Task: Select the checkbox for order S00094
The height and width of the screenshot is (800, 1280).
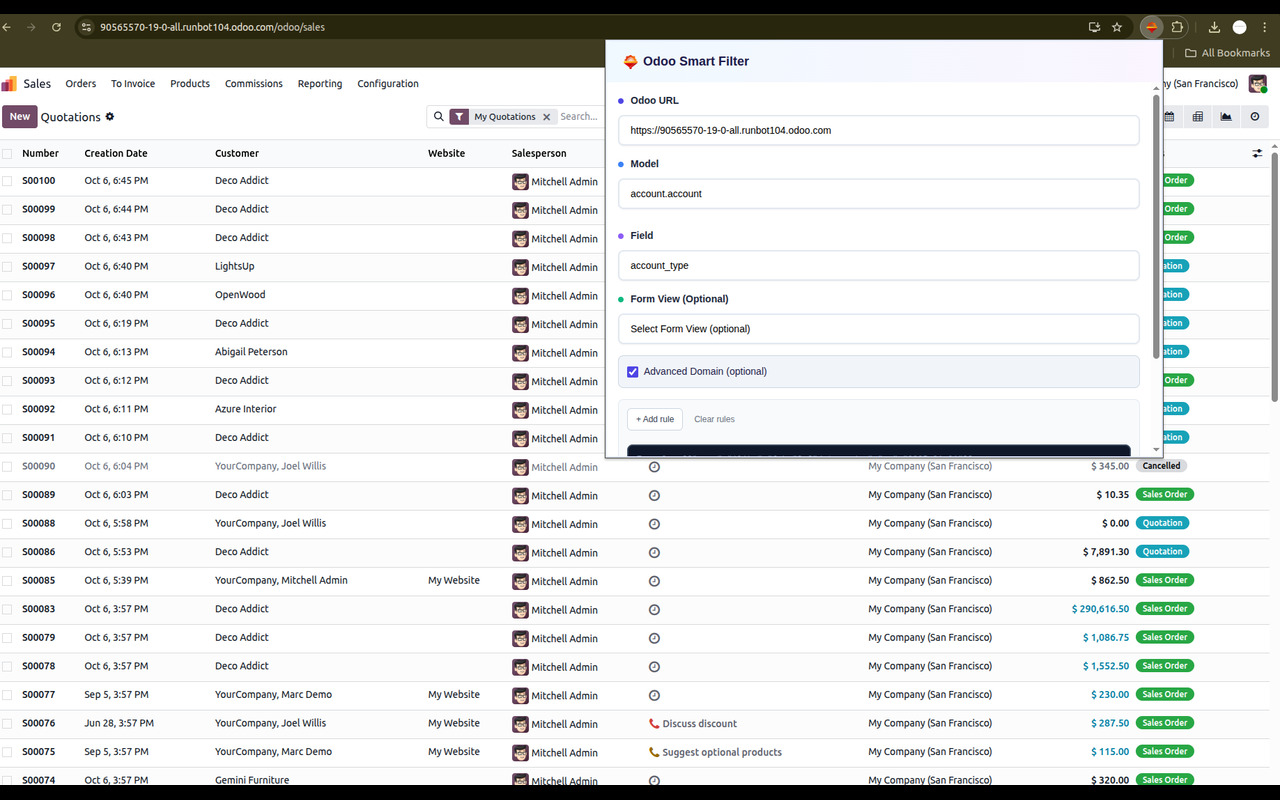Action: (7, 353)
